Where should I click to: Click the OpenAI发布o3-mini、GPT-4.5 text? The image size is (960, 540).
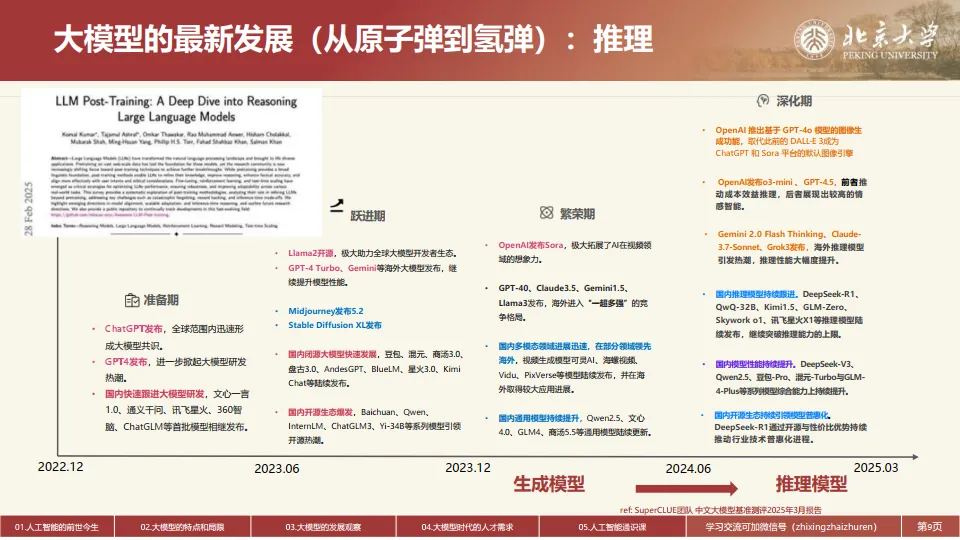click(776, 182)
